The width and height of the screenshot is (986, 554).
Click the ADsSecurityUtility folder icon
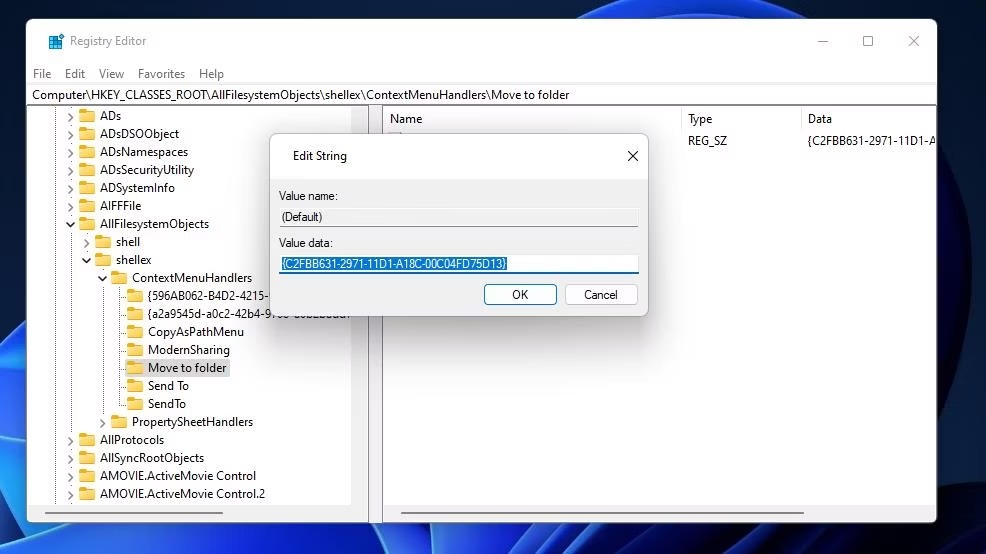coord(87,170)
